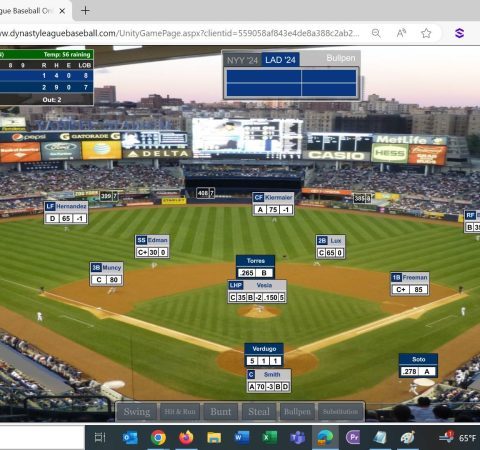Launch Microsoft Word from taskbar
The height and width of the screenshot is (450, 480).
242,437
